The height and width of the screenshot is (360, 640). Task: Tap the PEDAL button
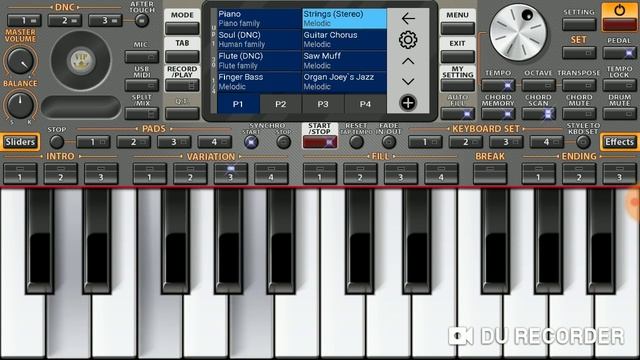pyautogui.click(x=619, y=53)
